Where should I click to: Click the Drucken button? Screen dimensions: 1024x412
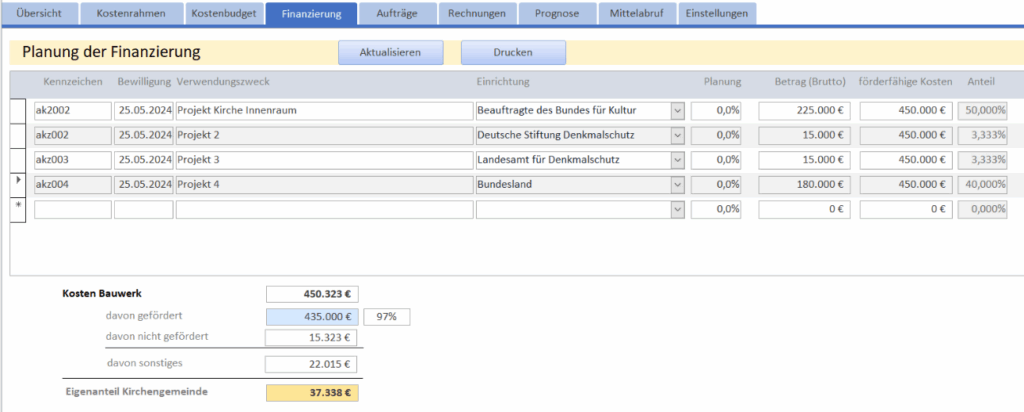click(x=512, y=52)
